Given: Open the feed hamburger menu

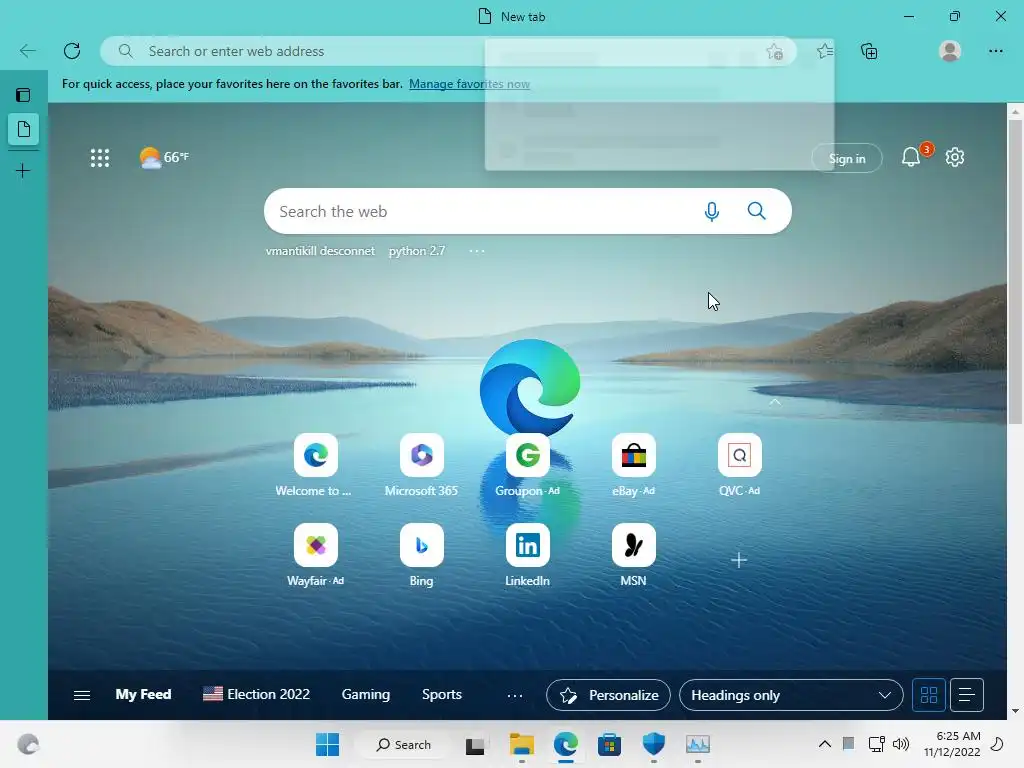Looking at the screenshot, I should click(82, 695).
